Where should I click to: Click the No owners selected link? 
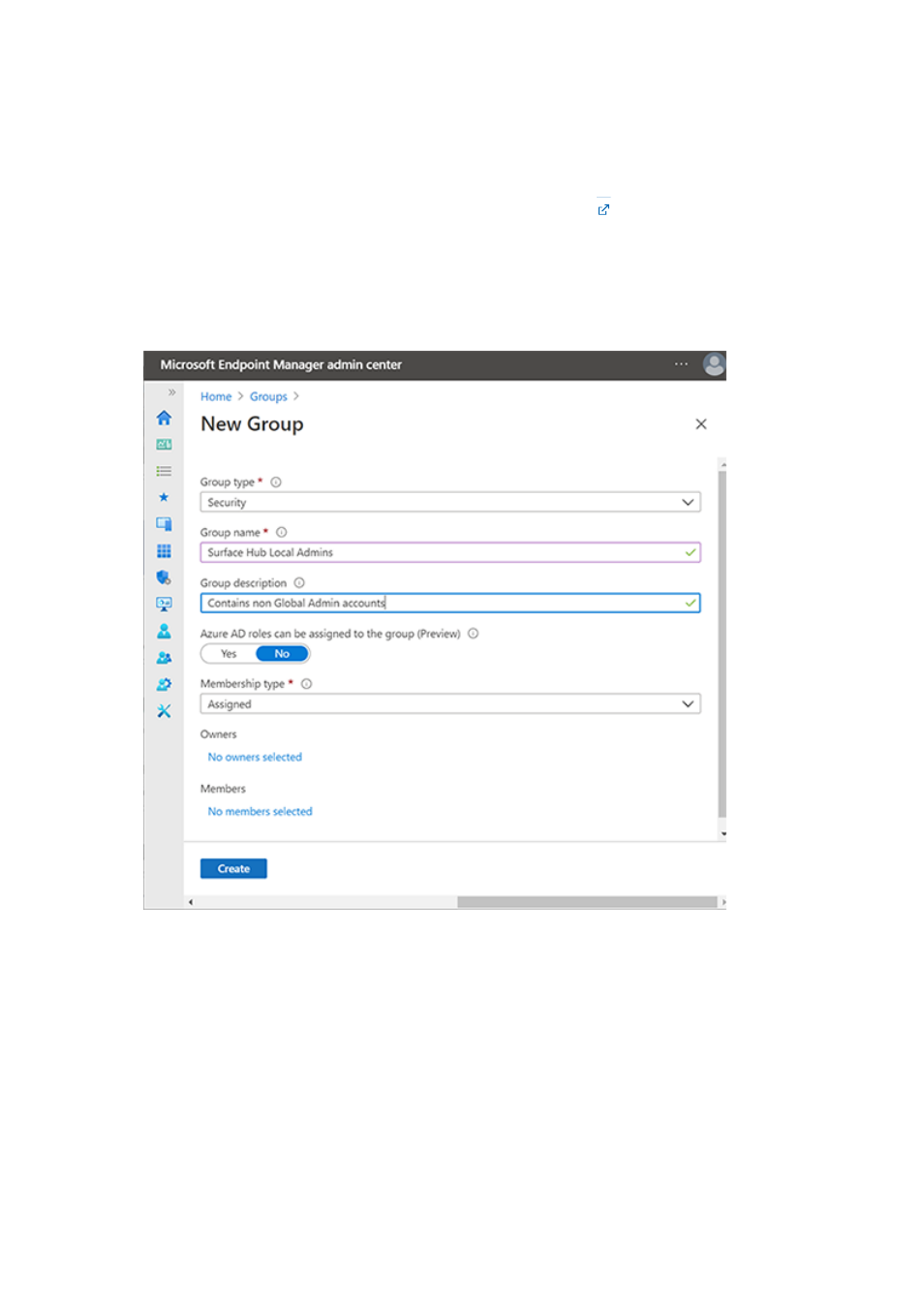click(255, 758)
